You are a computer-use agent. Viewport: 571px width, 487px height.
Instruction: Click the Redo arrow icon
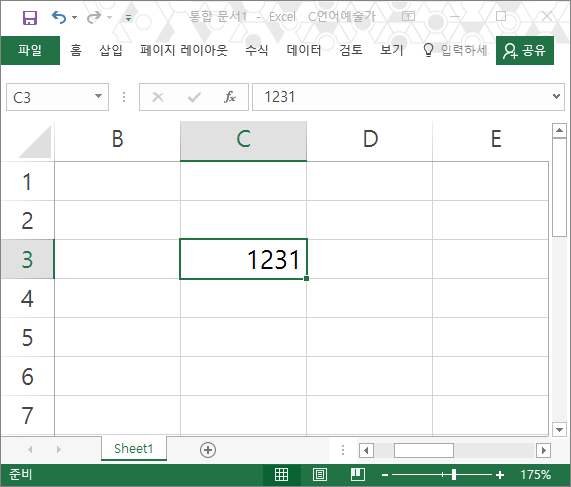[x=94, y=17]
